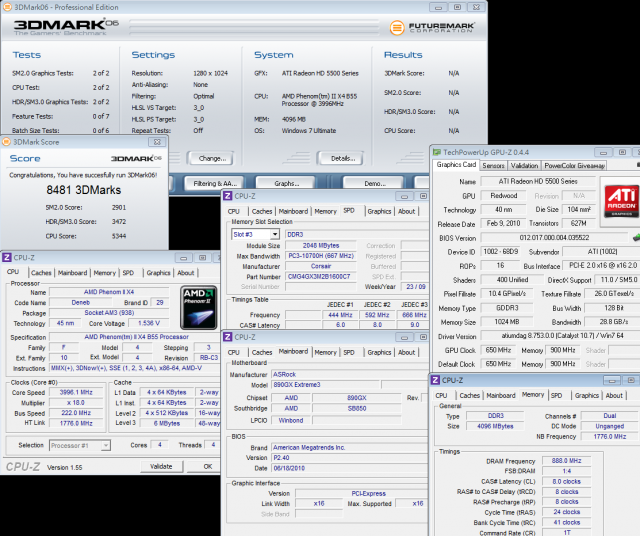The height and width of the screenshot is (536, 640).
Task: Open SPD tab in CPU-Z Memory timings window
Action: coord(556,396)
